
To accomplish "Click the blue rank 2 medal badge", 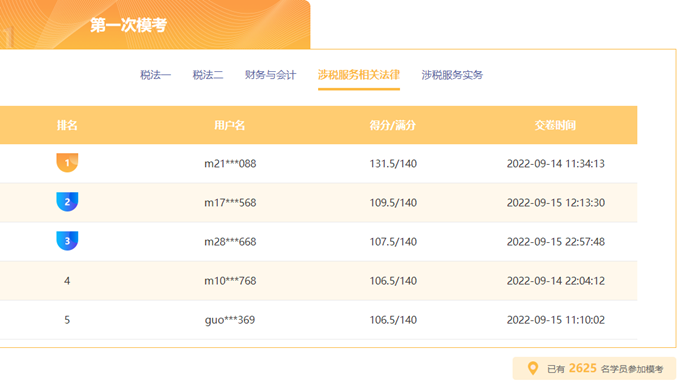I will click(x=67, y=202).
